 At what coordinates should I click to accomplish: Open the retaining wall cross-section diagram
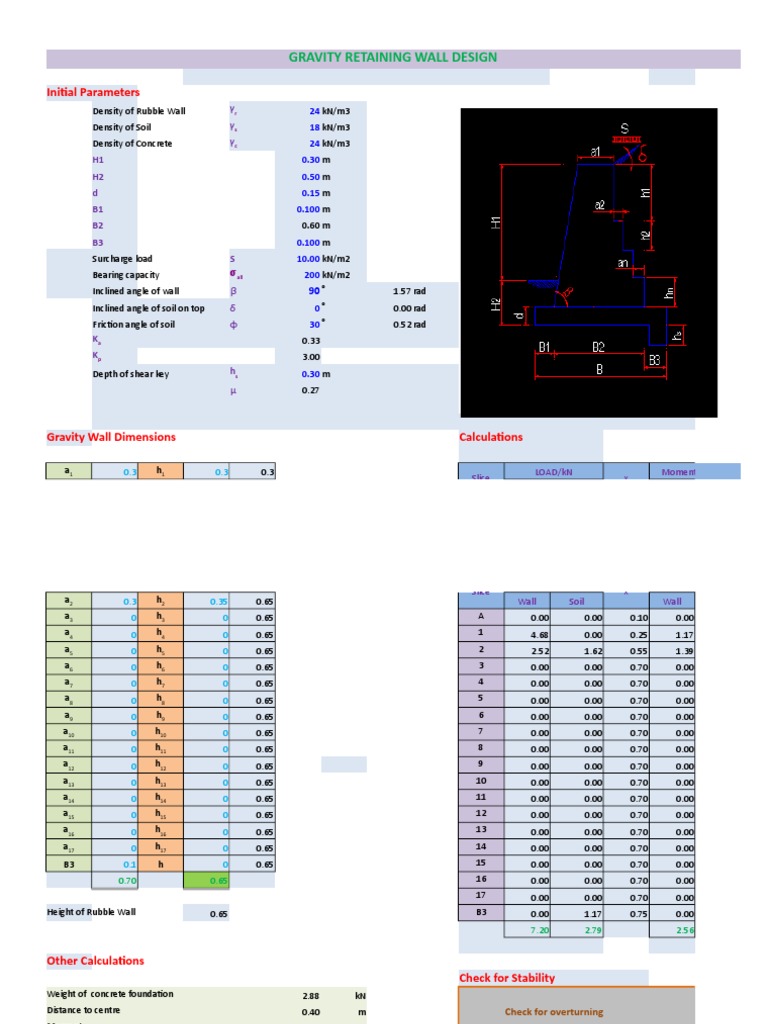click(588, 263)
